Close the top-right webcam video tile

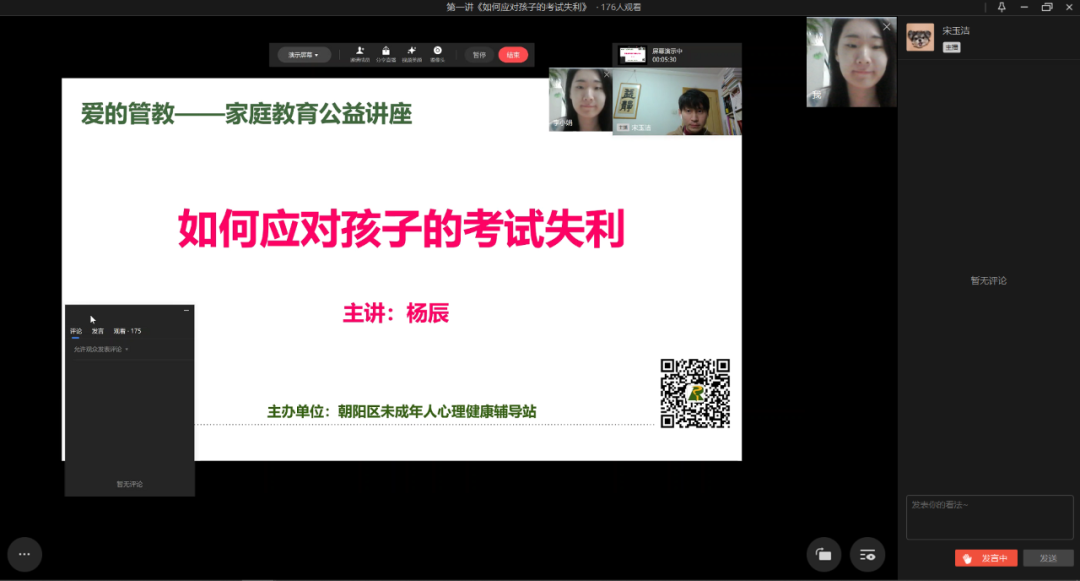coord(886,27)
